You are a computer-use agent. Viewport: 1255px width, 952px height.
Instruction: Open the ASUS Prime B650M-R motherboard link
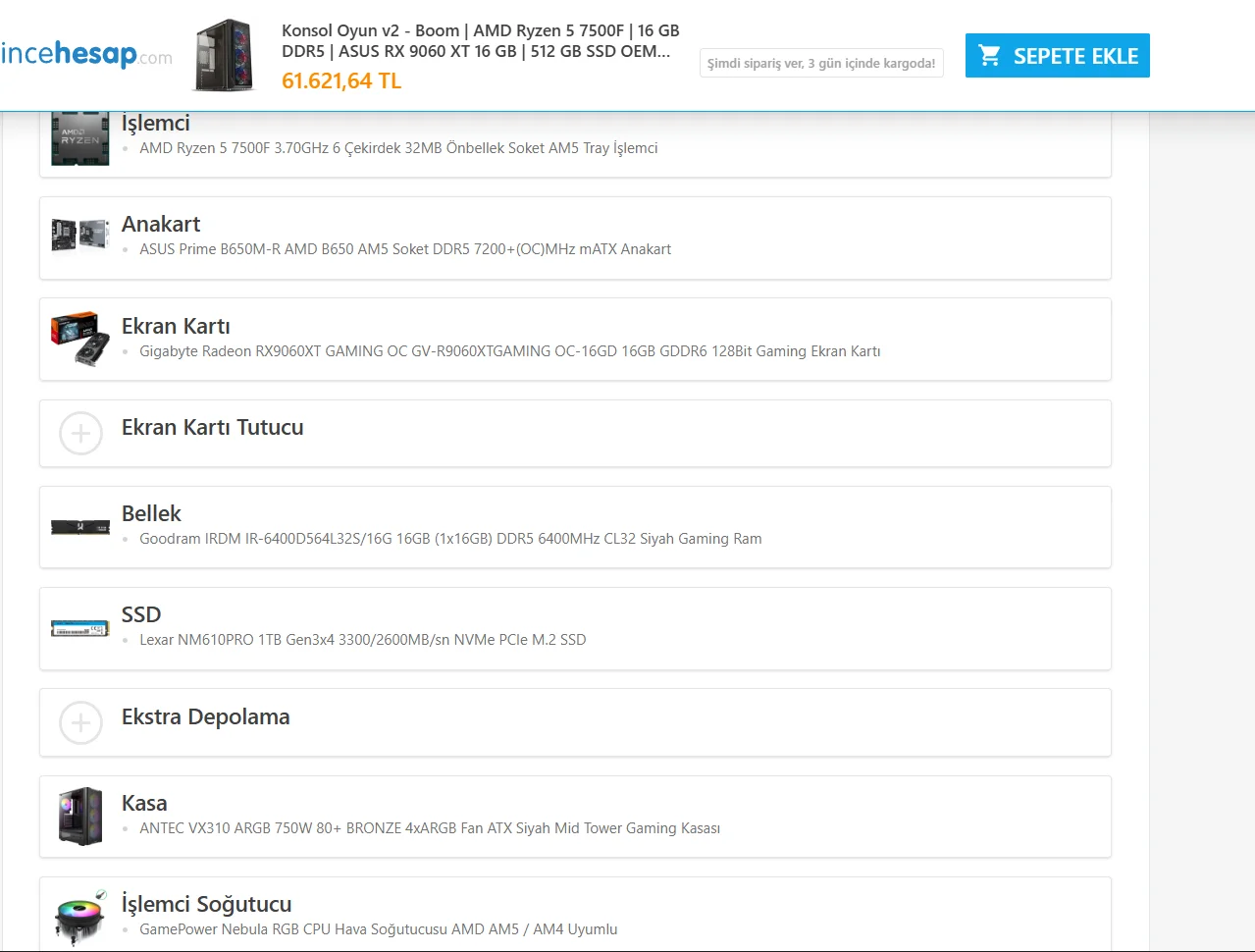[405, 249]
